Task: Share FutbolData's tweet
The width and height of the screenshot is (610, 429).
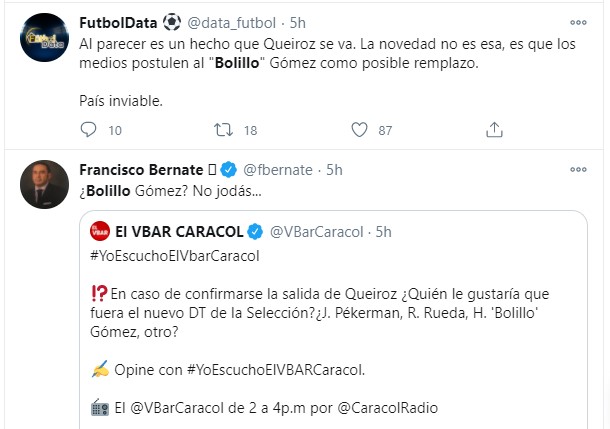Action: point(494,130)
